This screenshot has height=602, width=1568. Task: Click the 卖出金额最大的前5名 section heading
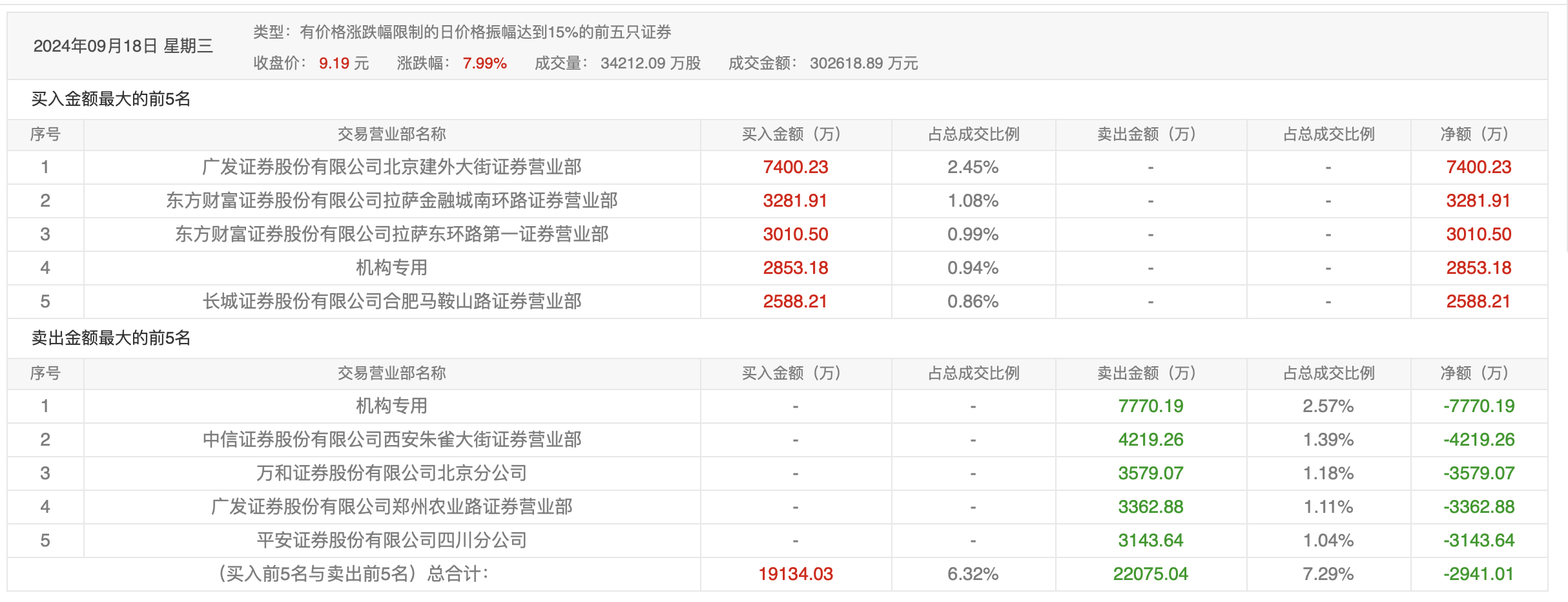111,338
